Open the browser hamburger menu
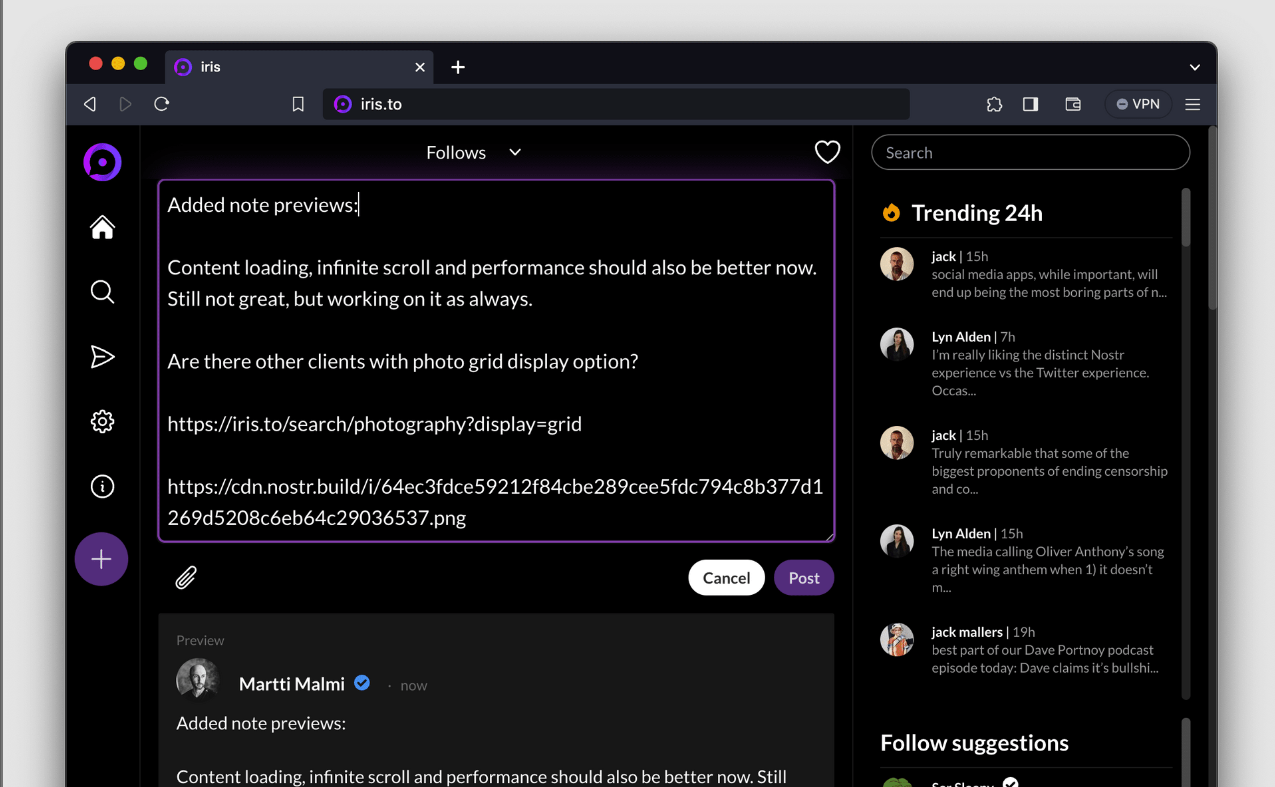1275x787 pixels. pos(1192,104)
